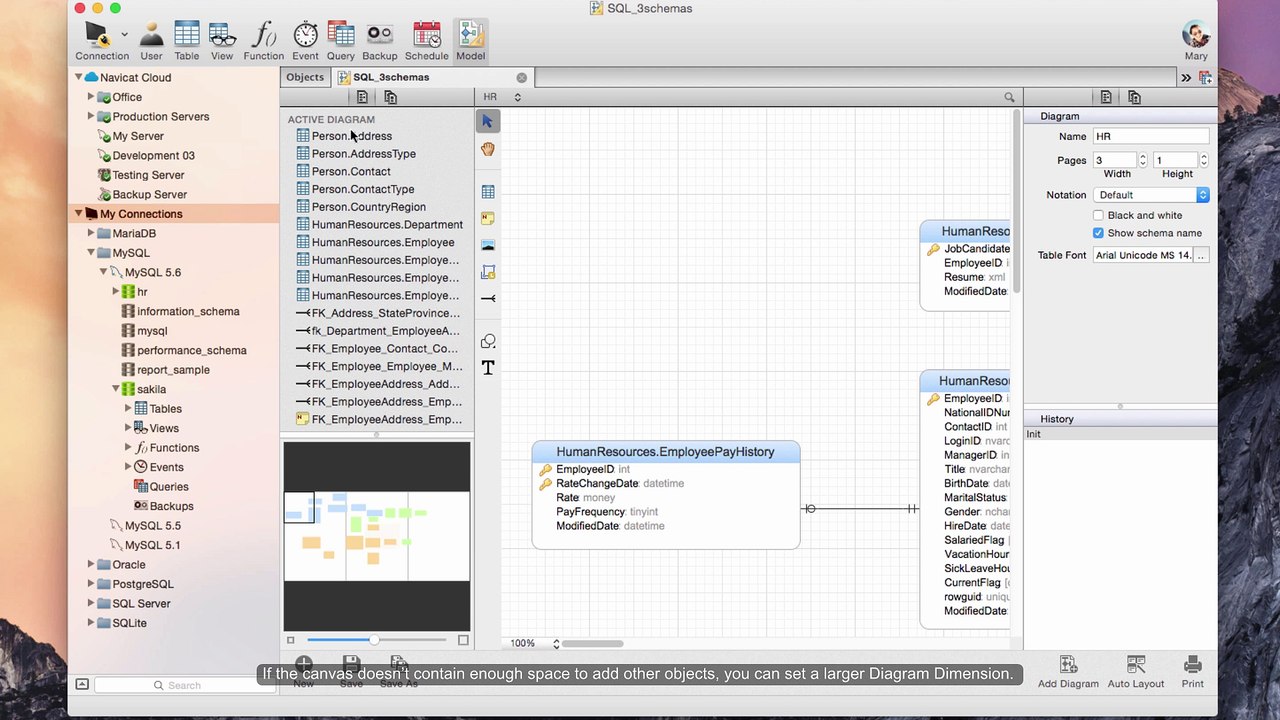1280x720 pixels.
Task: Toggle Show schema name checkbox
Action: [1098, 233]
